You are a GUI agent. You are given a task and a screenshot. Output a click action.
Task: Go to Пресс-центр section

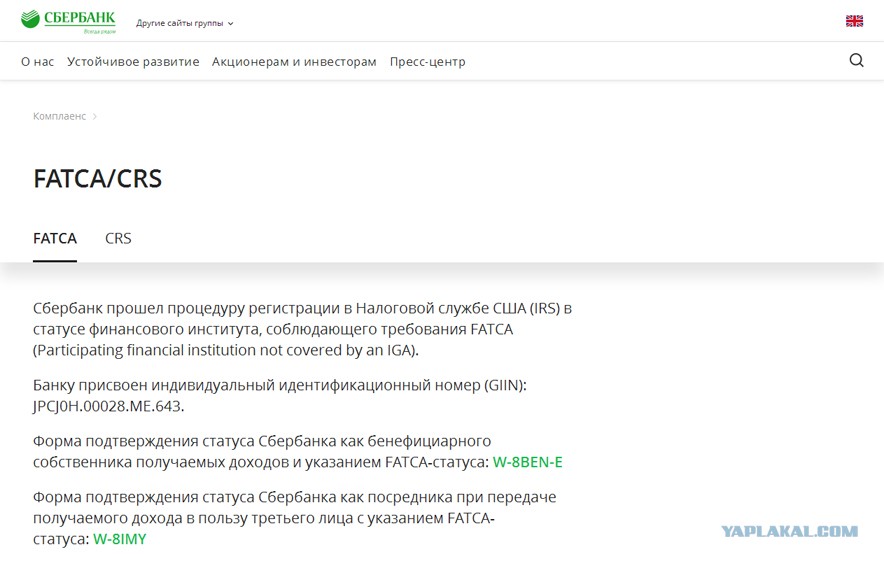427,61
